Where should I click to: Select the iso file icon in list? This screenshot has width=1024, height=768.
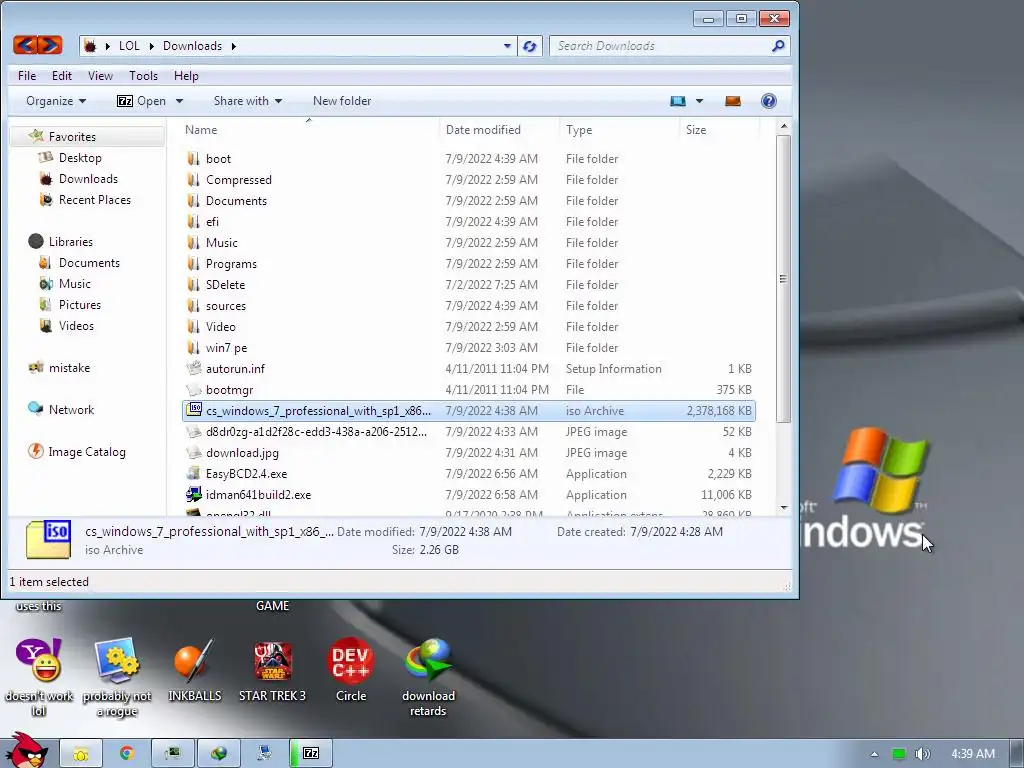tap(194, 410)
